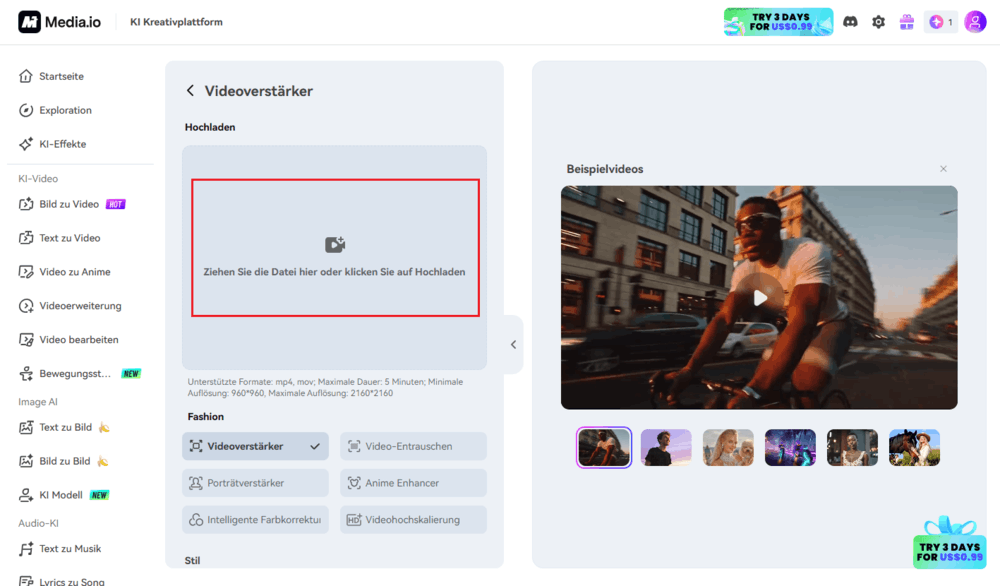
Task: Click the Media.io logo
Action: pyautogui.click(x=59, y=22)
